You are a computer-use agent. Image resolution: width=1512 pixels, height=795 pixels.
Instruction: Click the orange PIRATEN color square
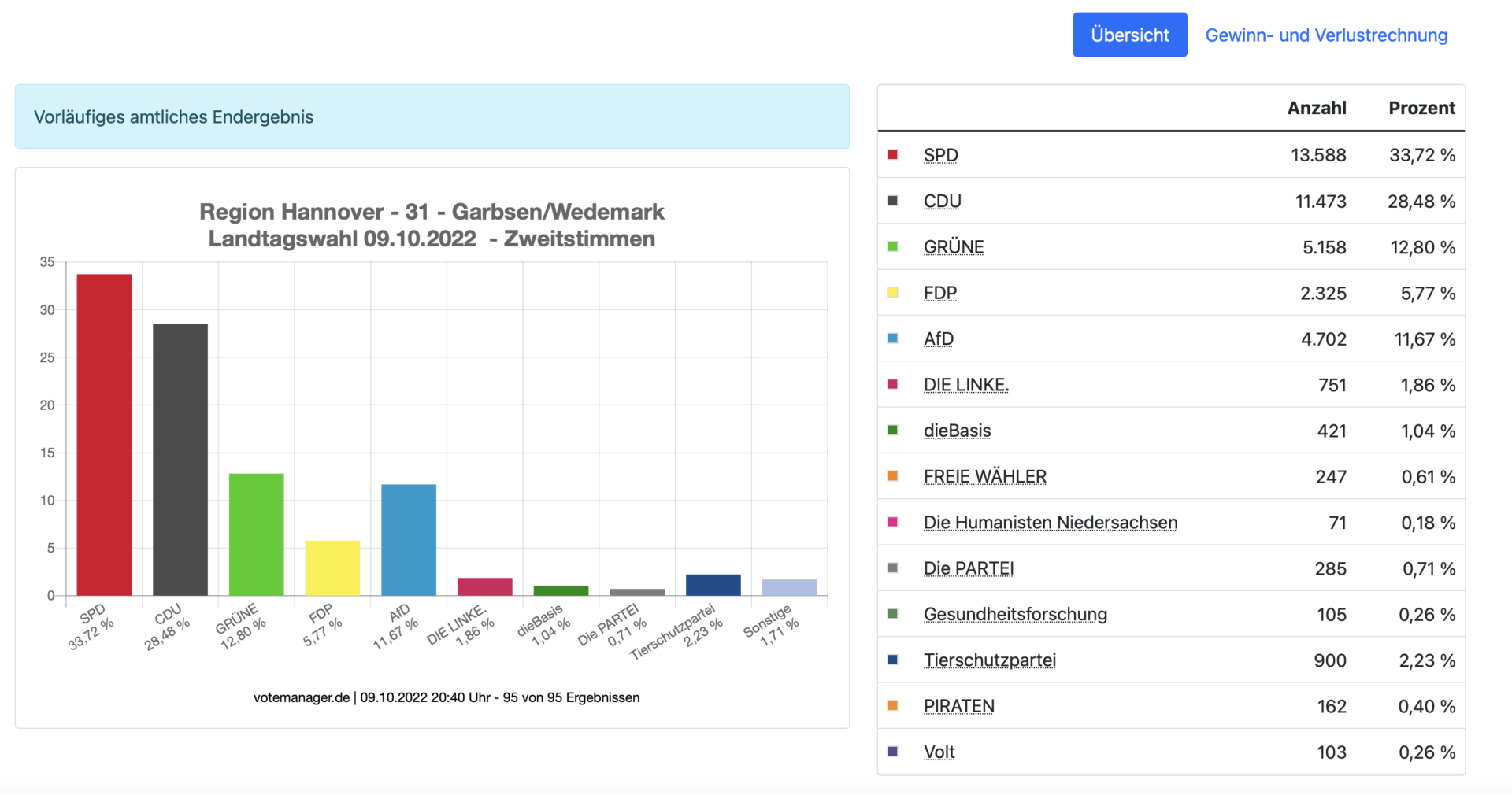pos(892,706)
